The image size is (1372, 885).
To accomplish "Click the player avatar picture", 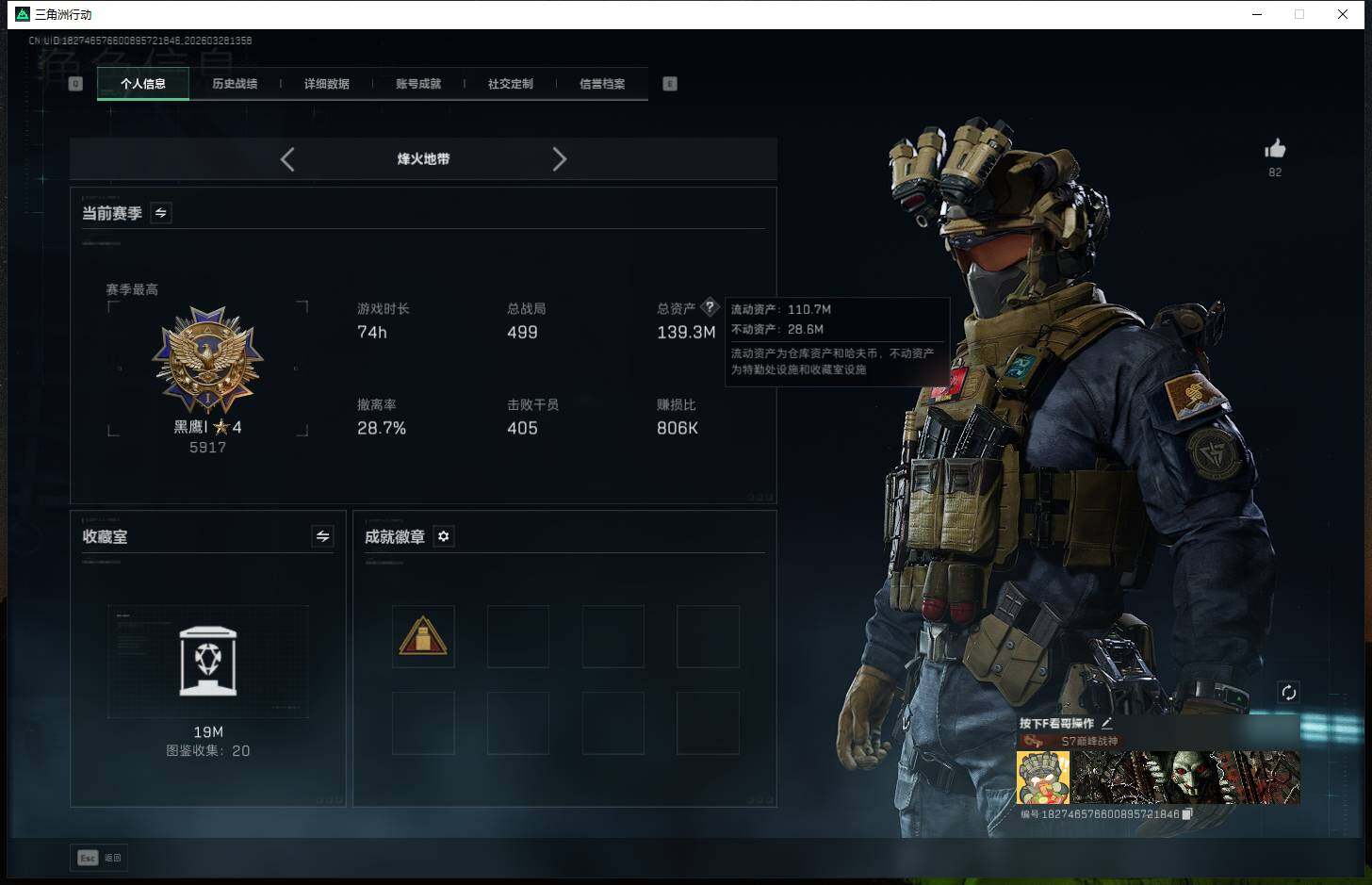I will [1043, 778].
